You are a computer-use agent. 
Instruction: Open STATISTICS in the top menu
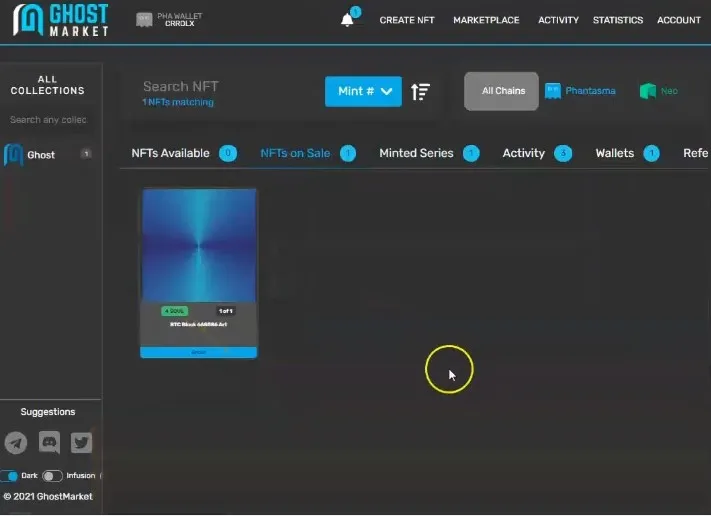pyautogui.click(x=618, y=20)
